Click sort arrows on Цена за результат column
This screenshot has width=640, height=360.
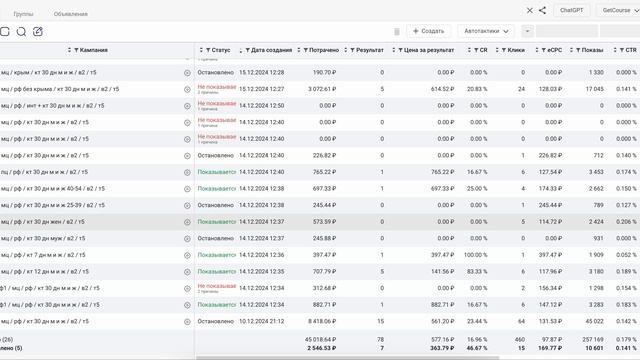[x=393, y=50]
